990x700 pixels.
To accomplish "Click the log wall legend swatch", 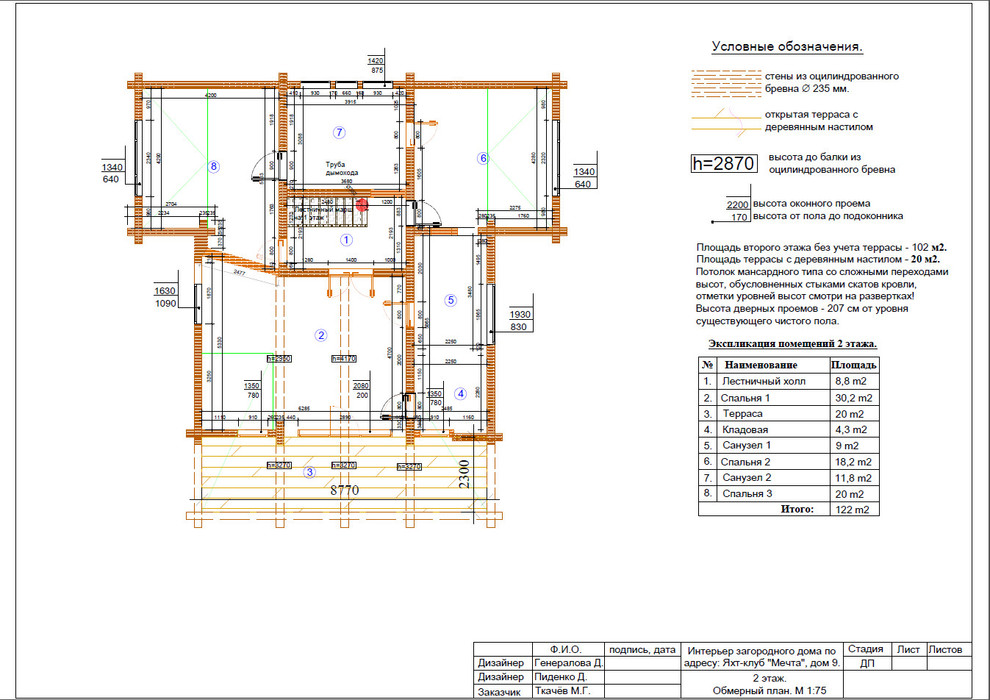I will click(x=726, y=82).
